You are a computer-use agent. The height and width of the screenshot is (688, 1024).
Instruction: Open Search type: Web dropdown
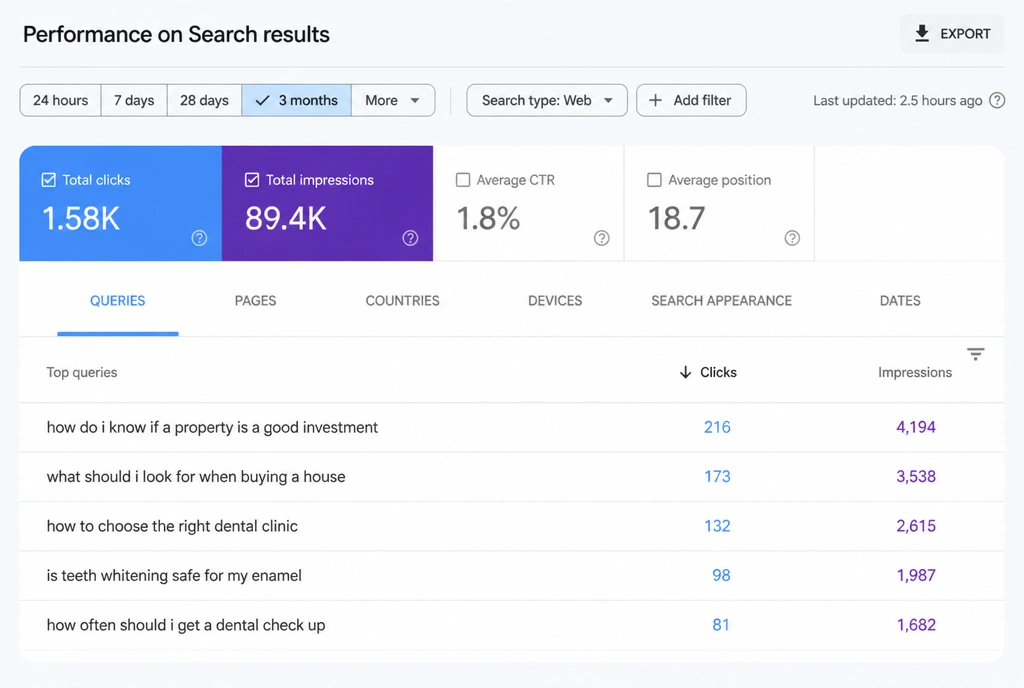point(547,101)
